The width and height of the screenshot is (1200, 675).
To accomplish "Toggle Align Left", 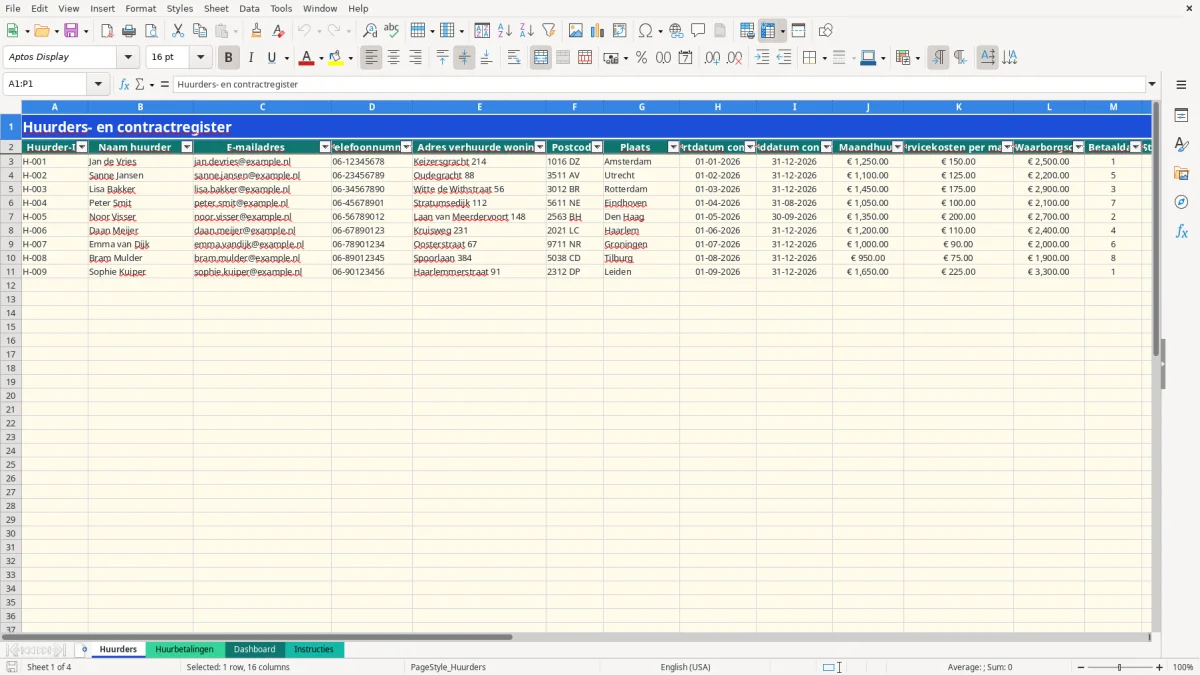I will point(372,58).
